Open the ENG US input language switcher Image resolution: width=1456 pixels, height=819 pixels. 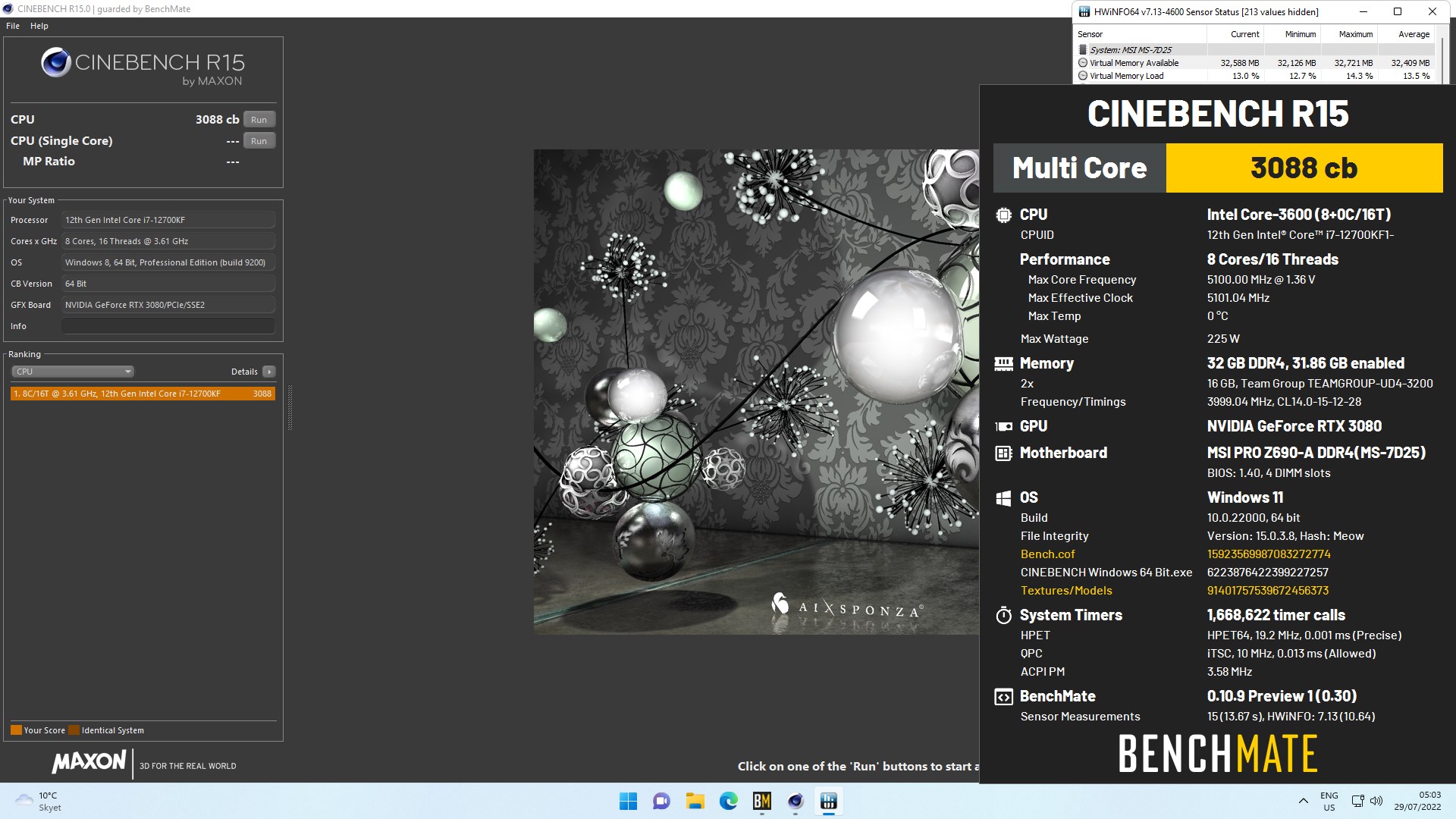point(1329,802)
